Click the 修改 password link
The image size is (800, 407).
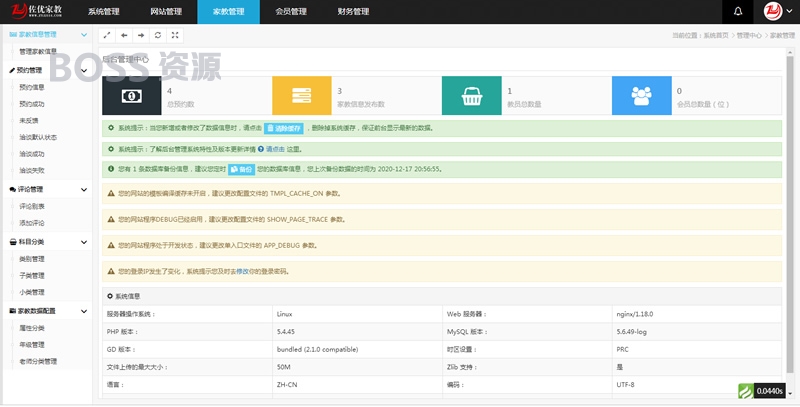(242, 272)
